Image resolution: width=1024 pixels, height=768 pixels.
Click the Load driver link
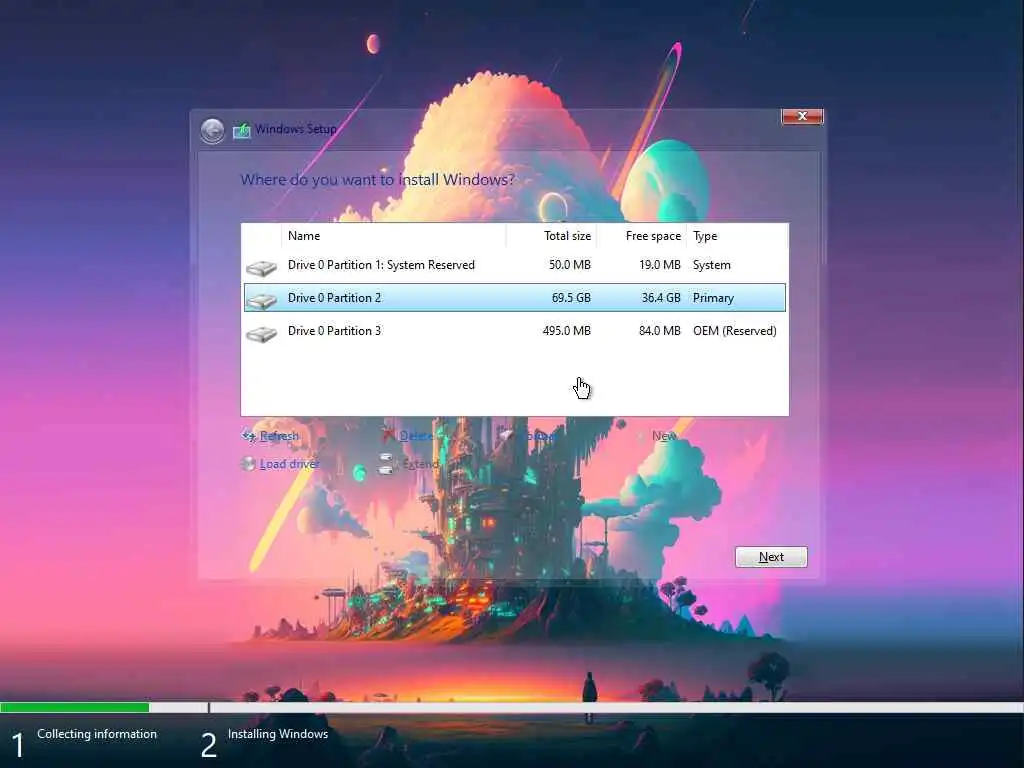pyautogui.click(x=289, y=464)
